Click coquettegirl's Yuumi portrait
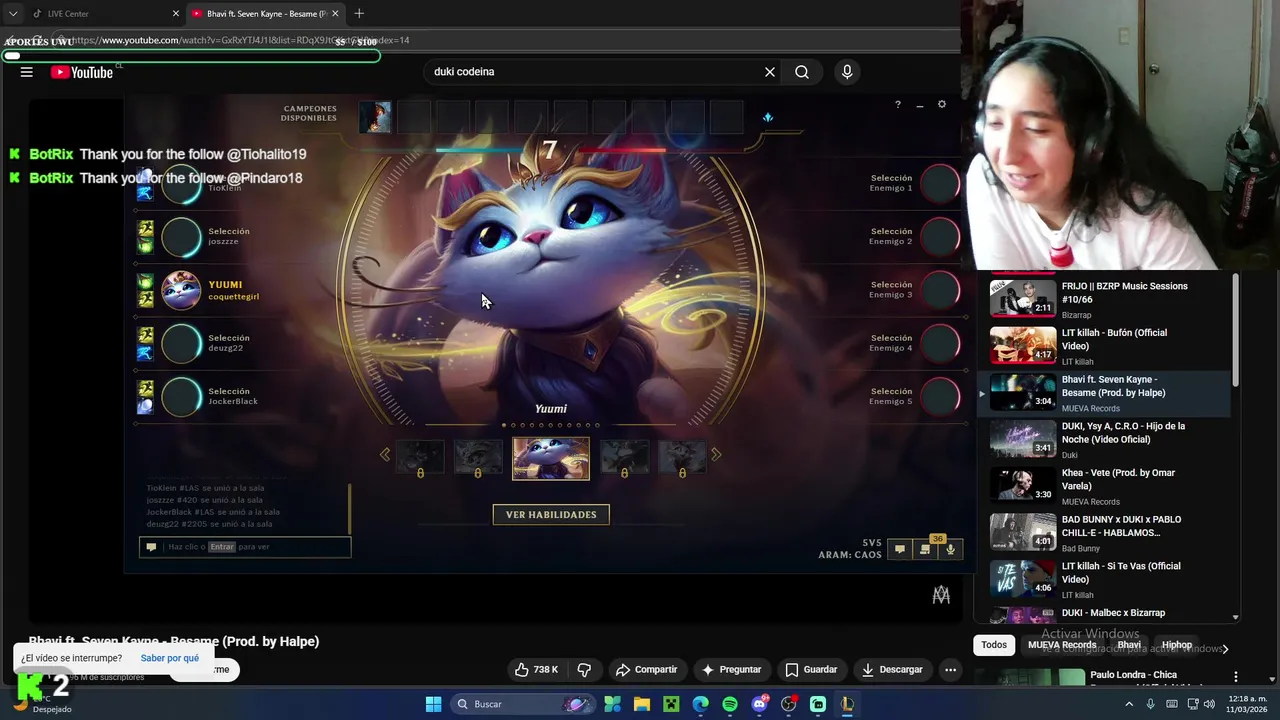1280x720 pixels. 181,291
